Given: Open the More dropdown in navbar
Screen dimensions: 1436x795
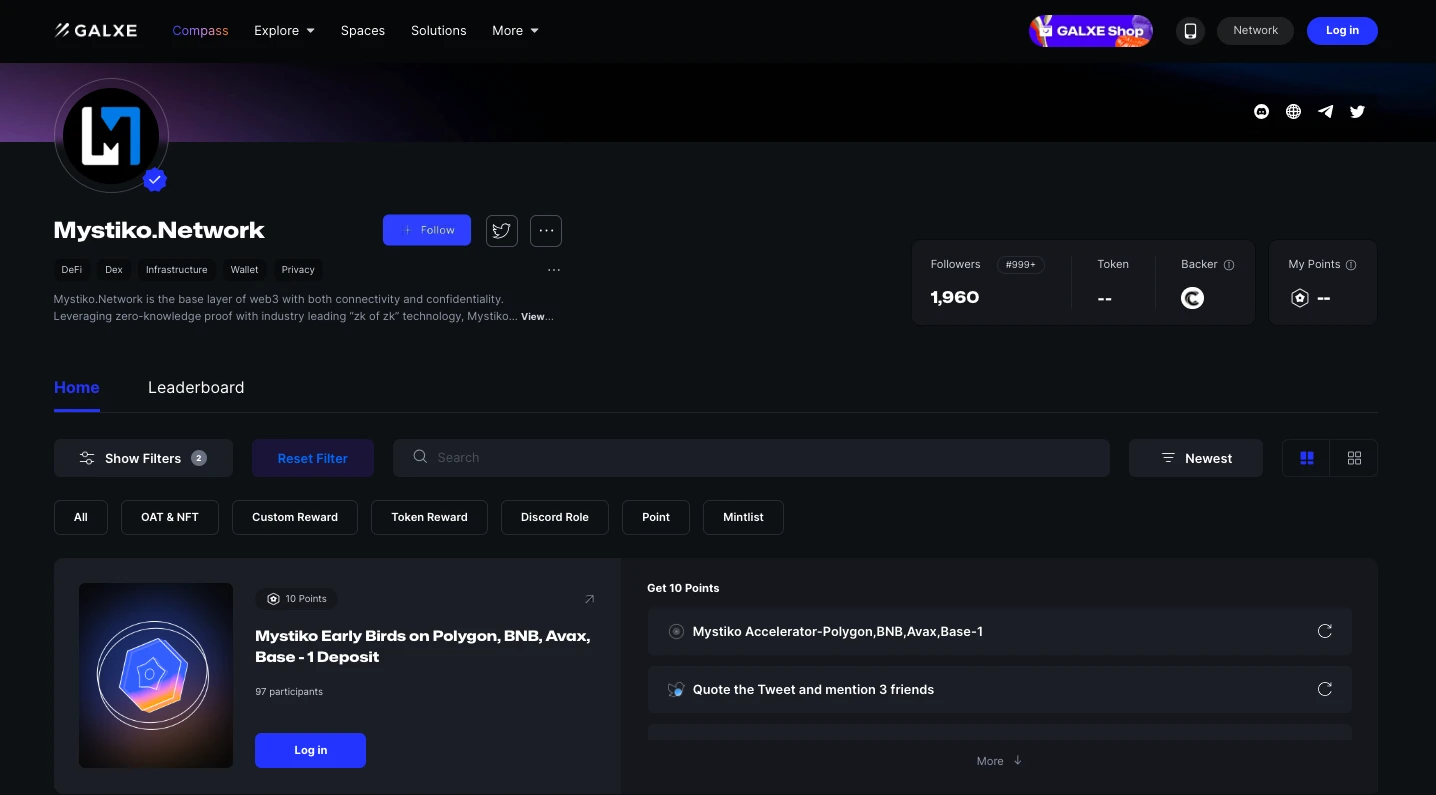Looking at the screenshot, I should click(515, 31).
